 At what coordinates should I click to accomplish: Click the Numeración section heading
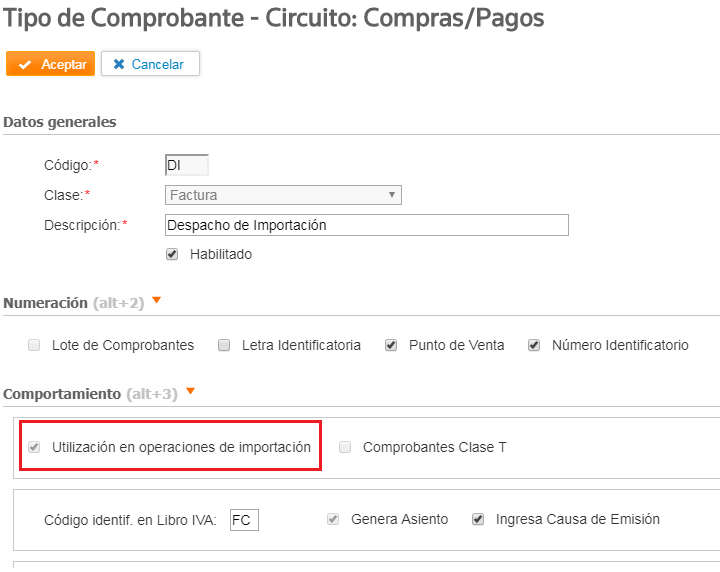(45, 303)
